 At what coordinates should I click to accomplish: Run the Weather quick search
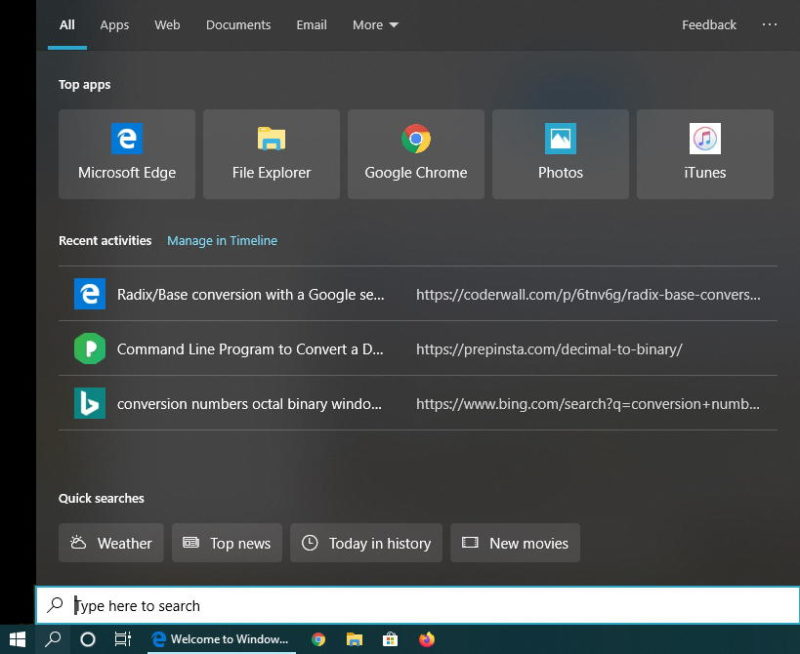tap(110, 543)
